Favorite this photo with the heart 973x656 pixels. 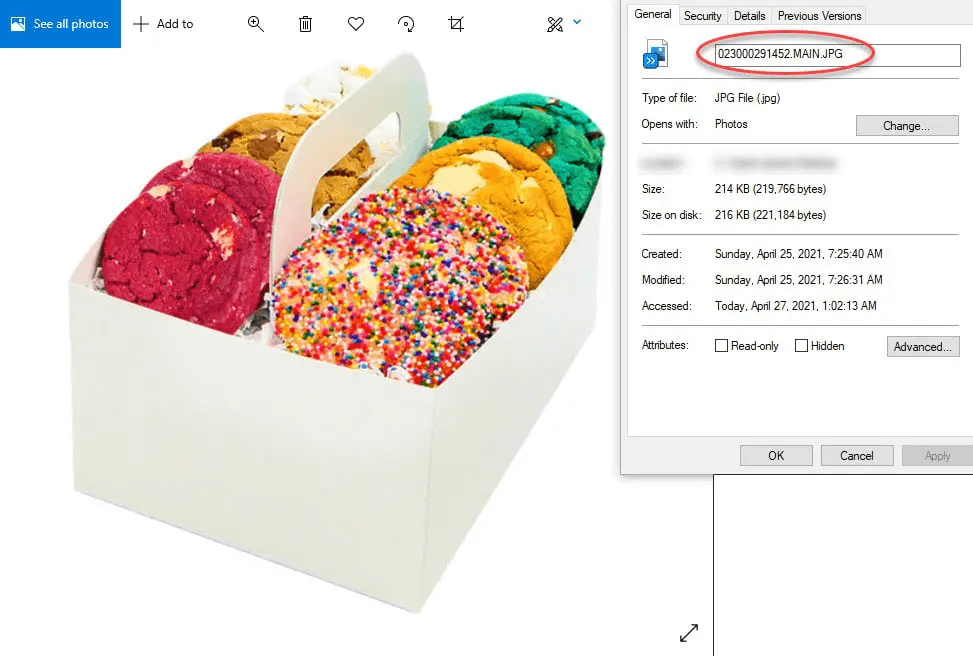tap(355, 22)
